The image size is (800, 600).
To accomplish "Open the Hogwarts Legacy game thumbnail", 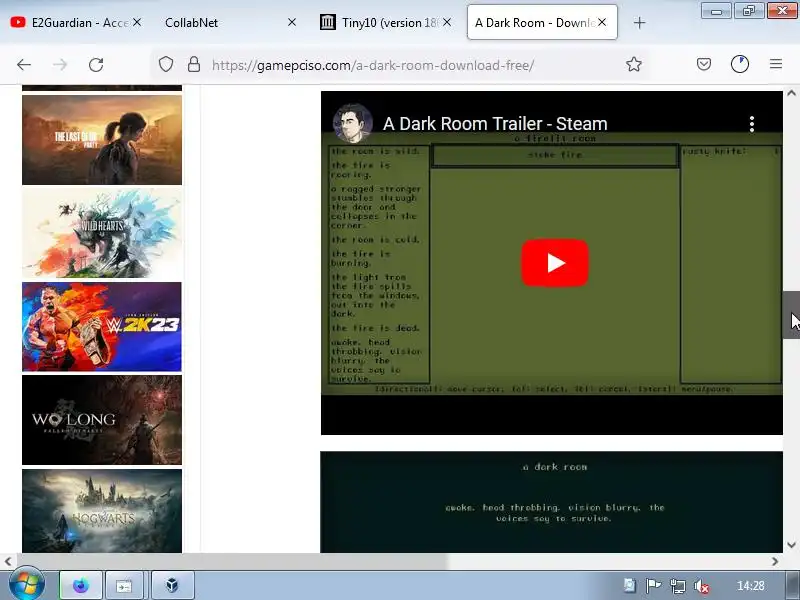I will pos(102,511).
